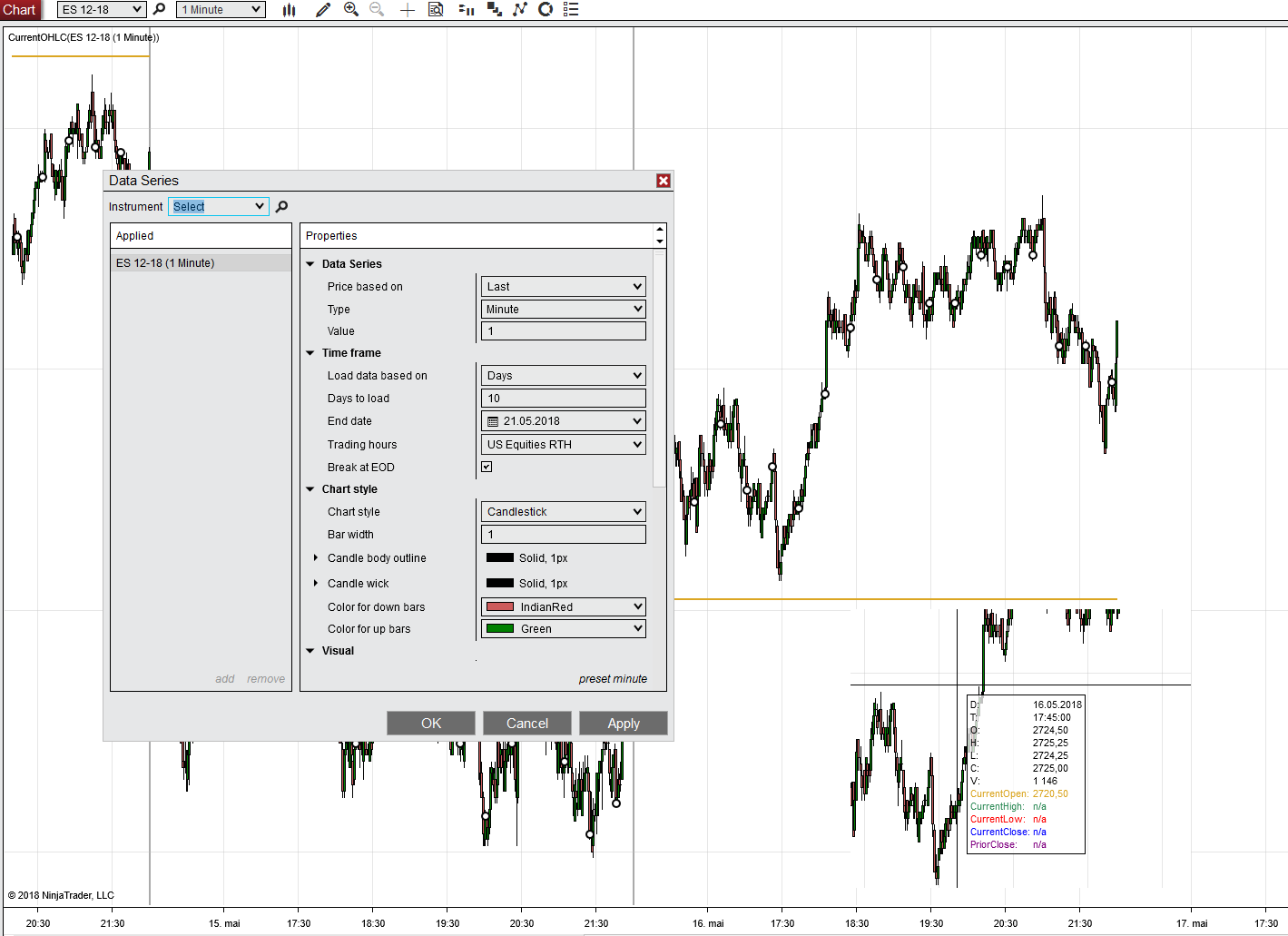Select the drawing tools pencil icon
The width and height of the screenshot is (1288, 936).
(x=322, y=10)
